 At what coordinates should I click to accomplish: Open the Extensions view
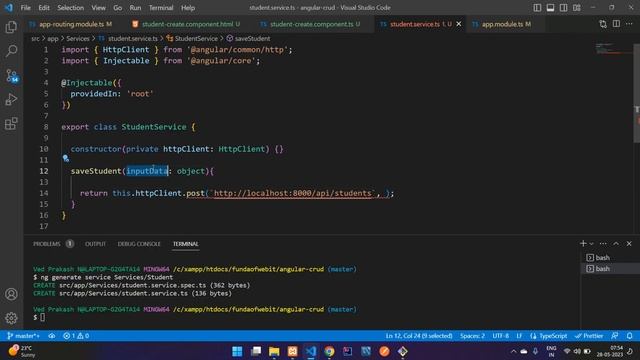[11, 123]
